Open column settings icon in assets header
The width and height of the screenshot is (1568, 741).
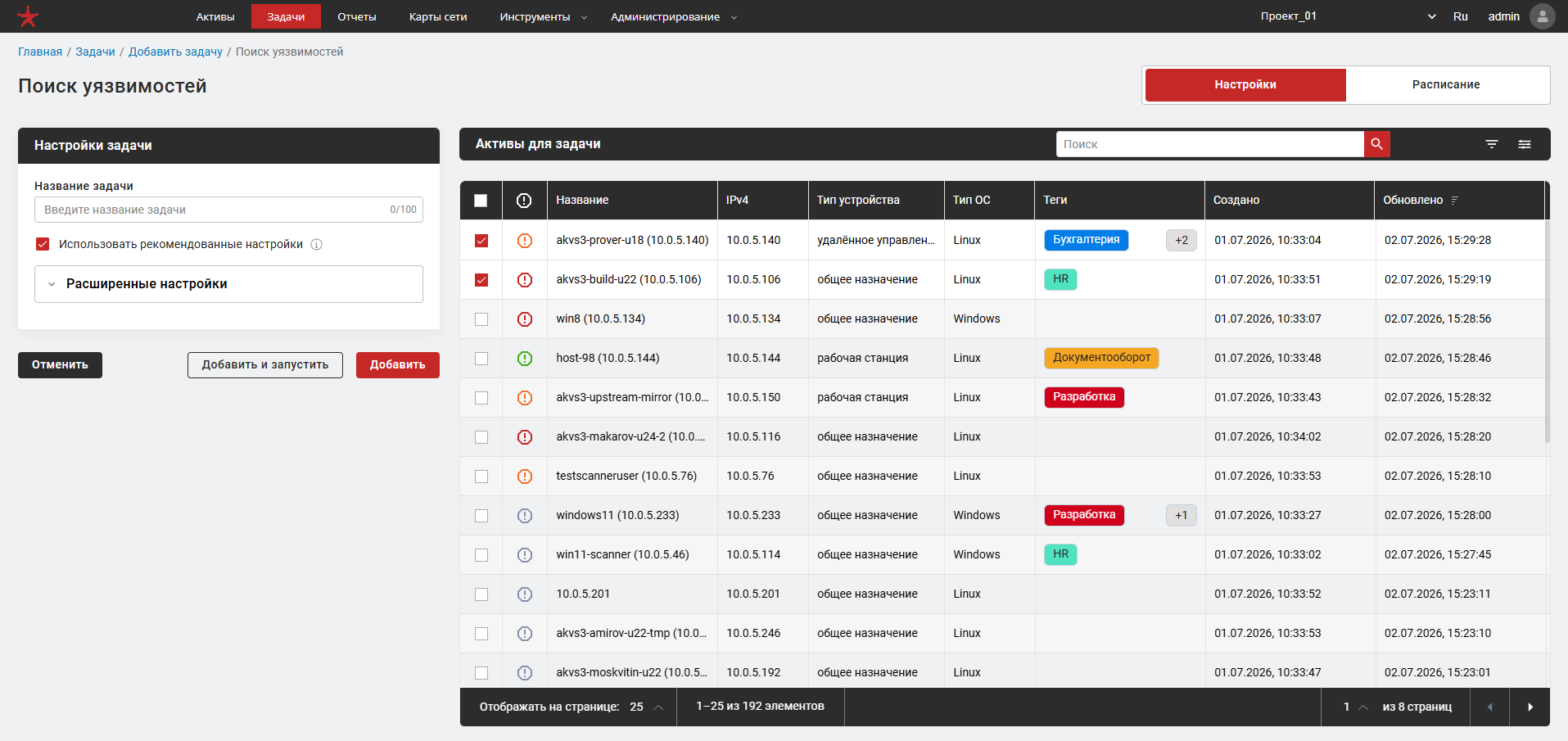coord(1525,144)
